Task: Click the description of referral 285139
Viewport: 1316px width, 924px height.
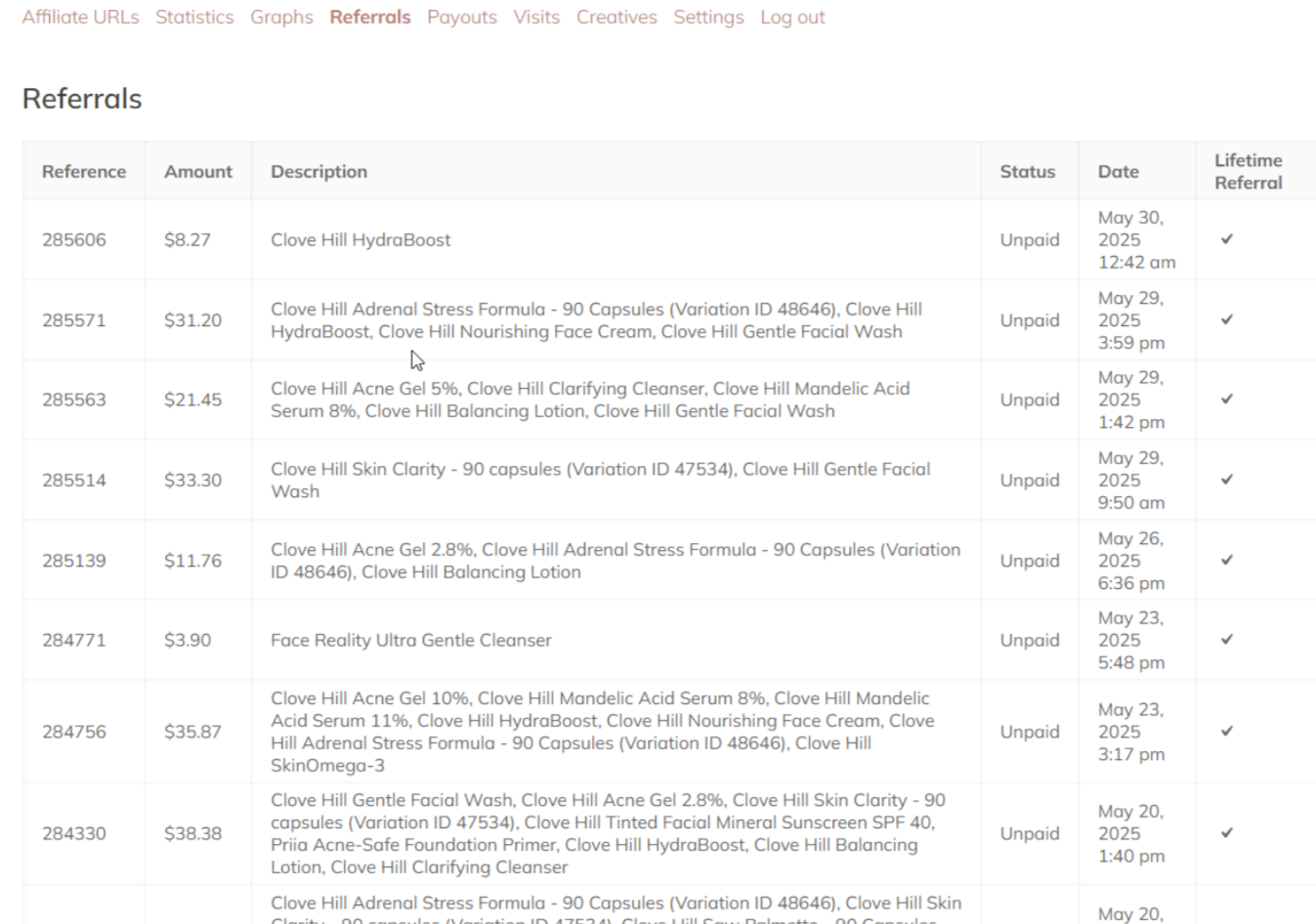Action: [x=616, y=561]
